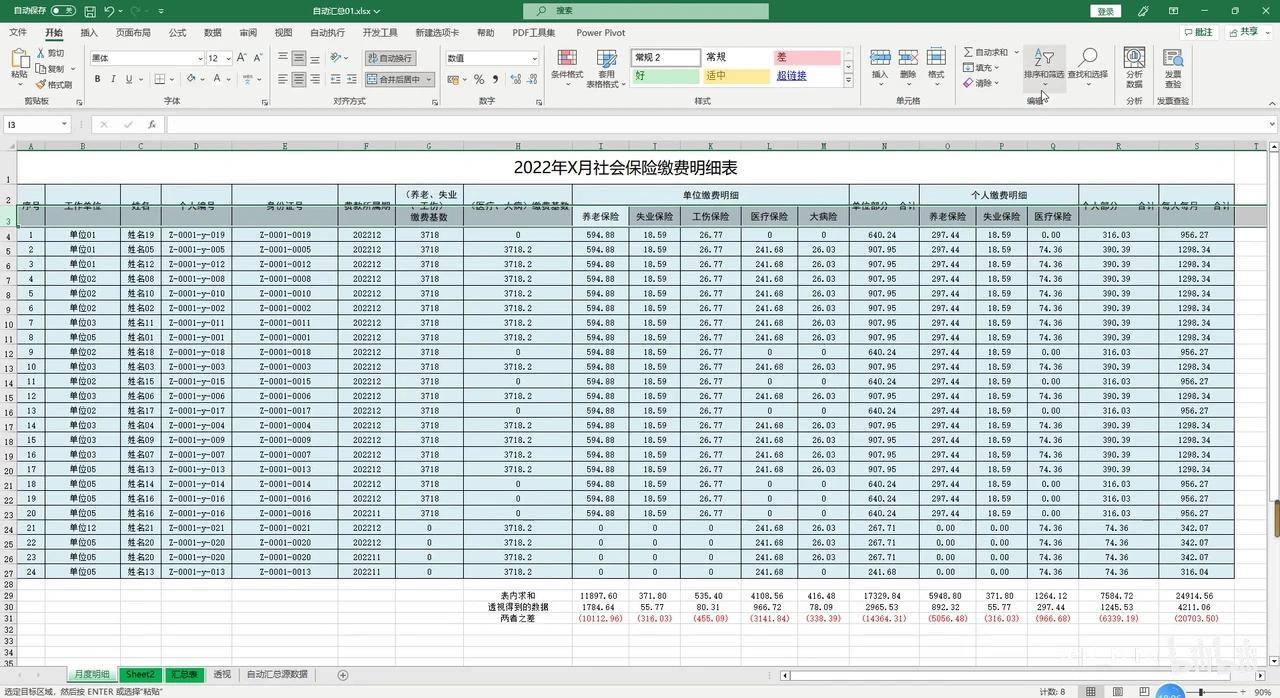Toggle center horizontal align button

click(299, 79)
